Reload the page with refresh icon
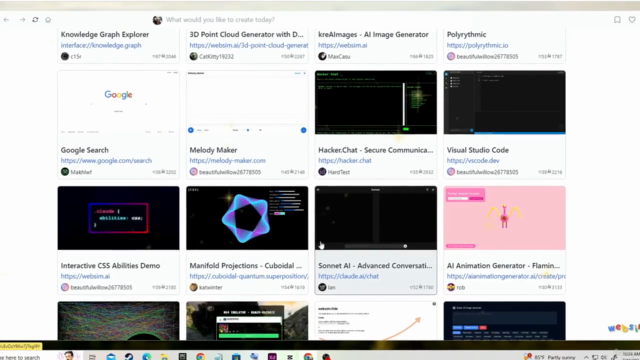640x360 pixels. 35,20
